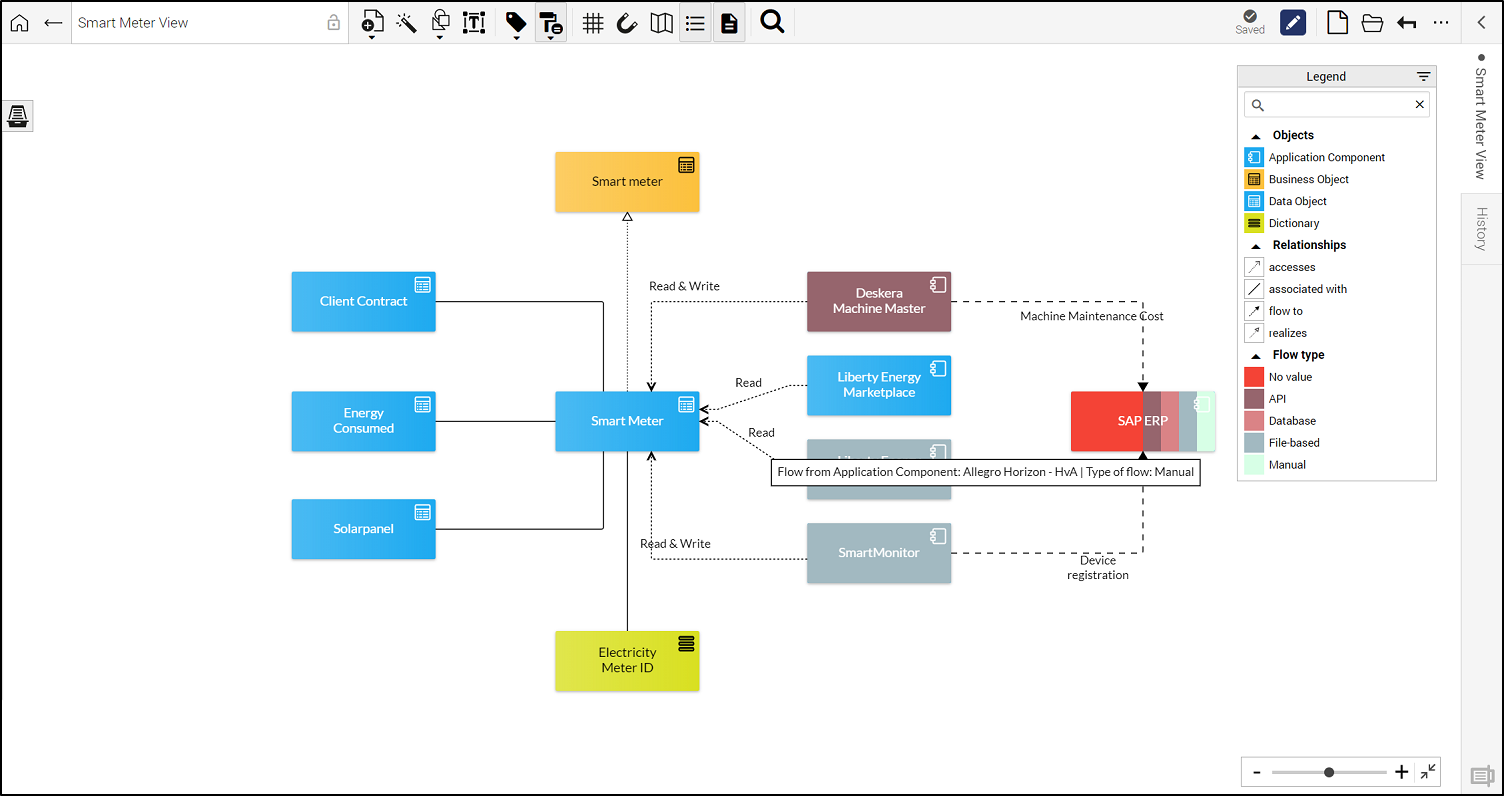Open the more options ellipsis menu
The width and height of the screenshot is (1504, 796).
pos(1441,23)
